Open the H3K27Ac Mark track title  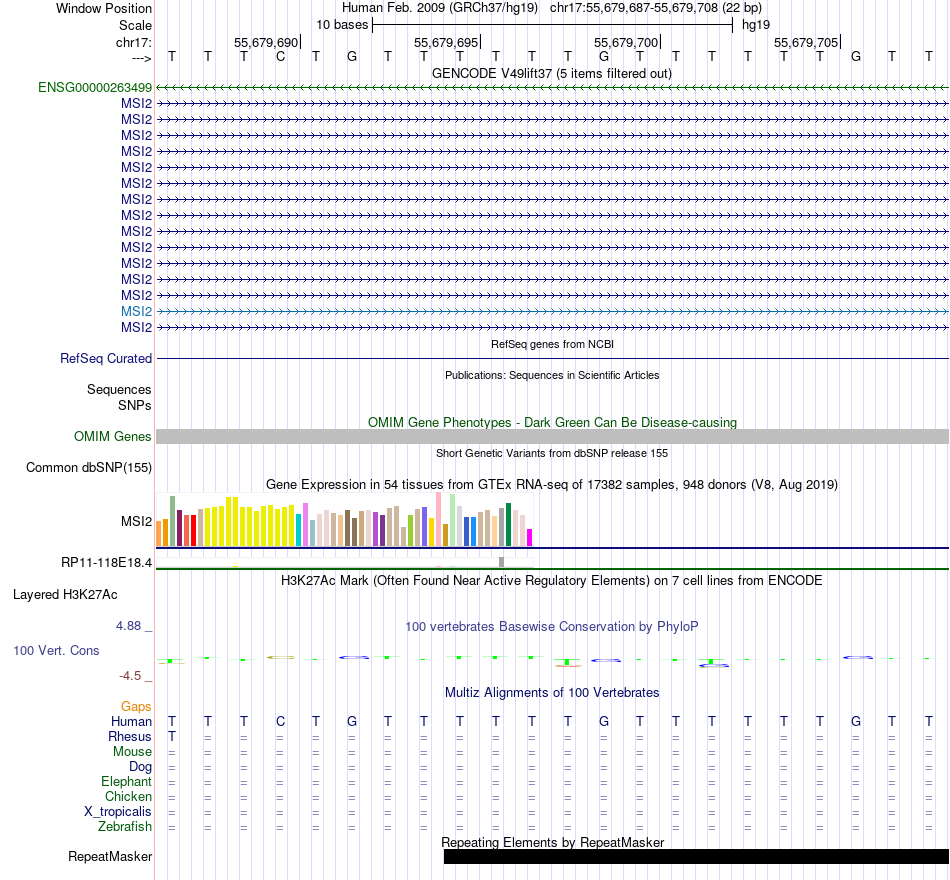pos(552,581)
